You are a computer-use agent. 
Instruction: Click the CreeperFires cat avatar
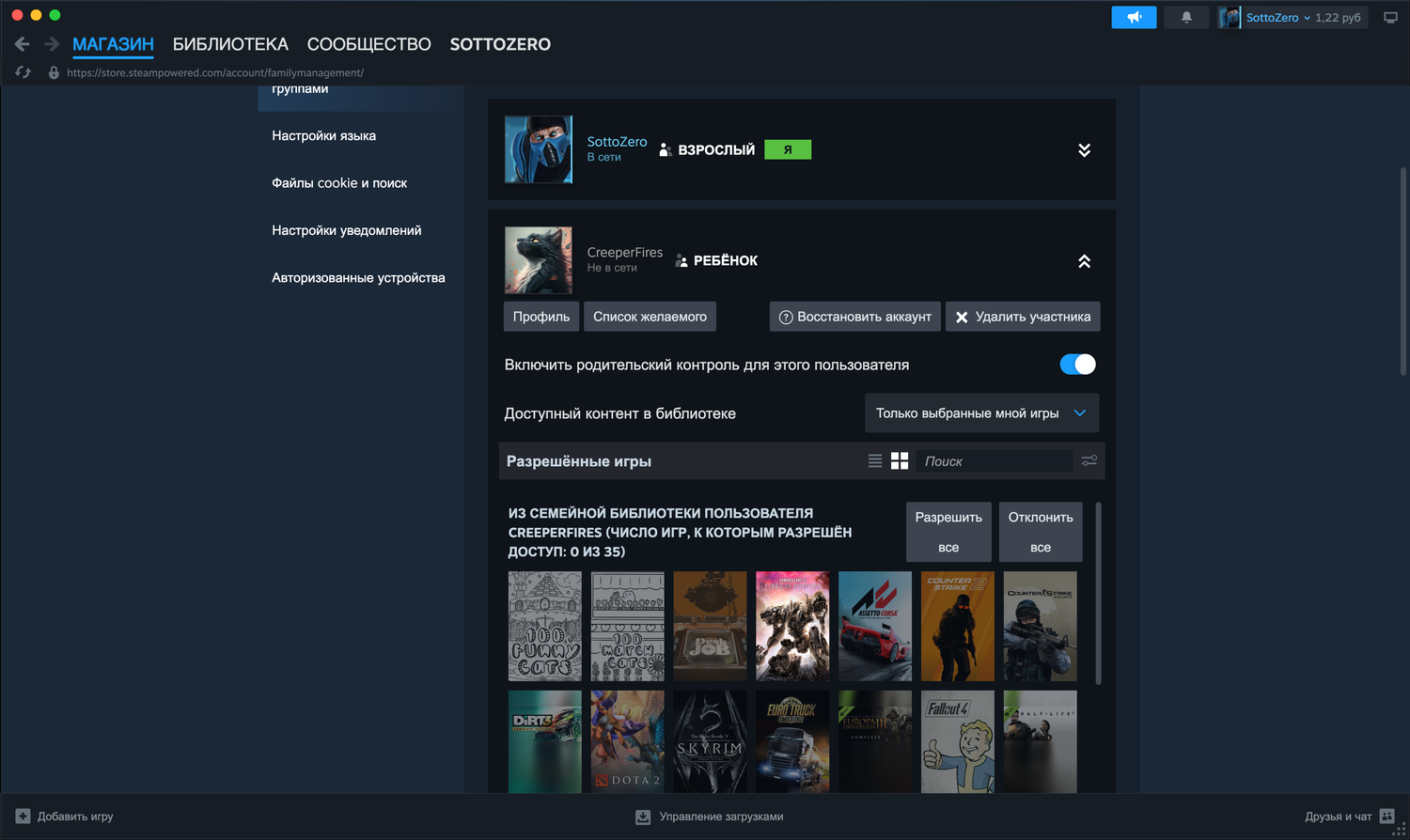tap(539, 260)
